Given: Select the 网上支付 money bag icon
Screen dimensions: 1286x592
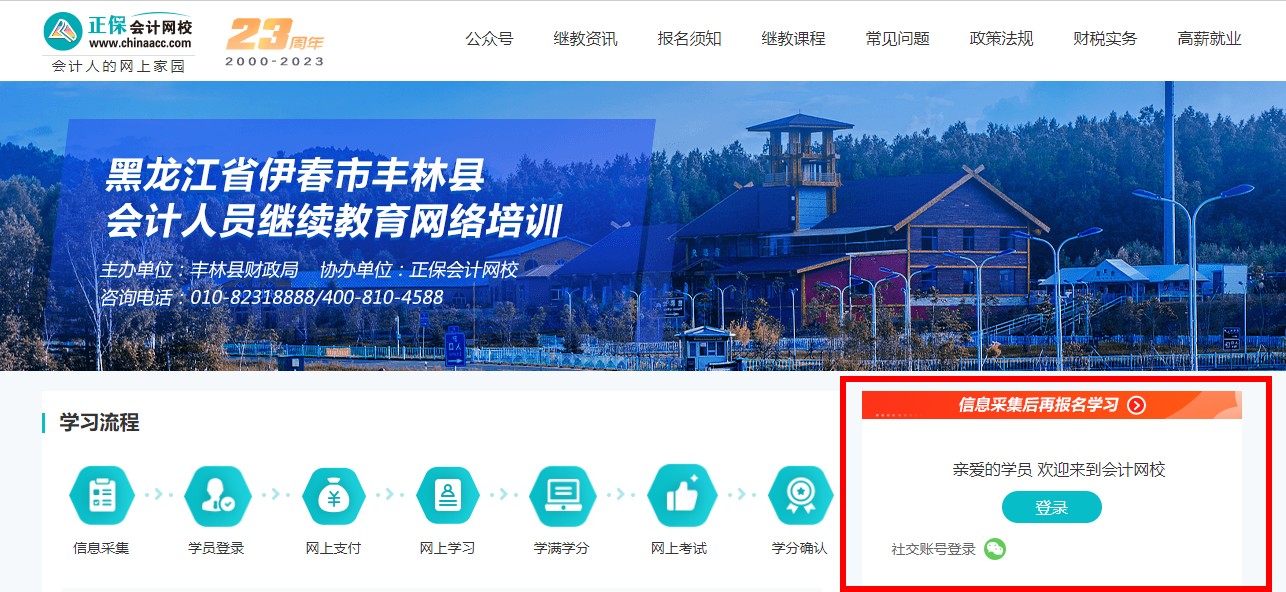Looking at the screenshot, I should (333, 496).
